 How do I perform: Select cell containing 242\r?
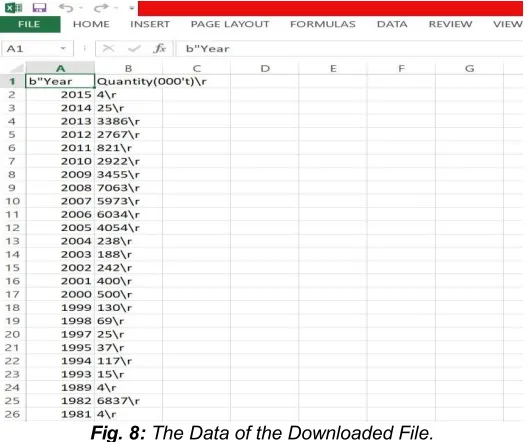[x=128, y=268]
